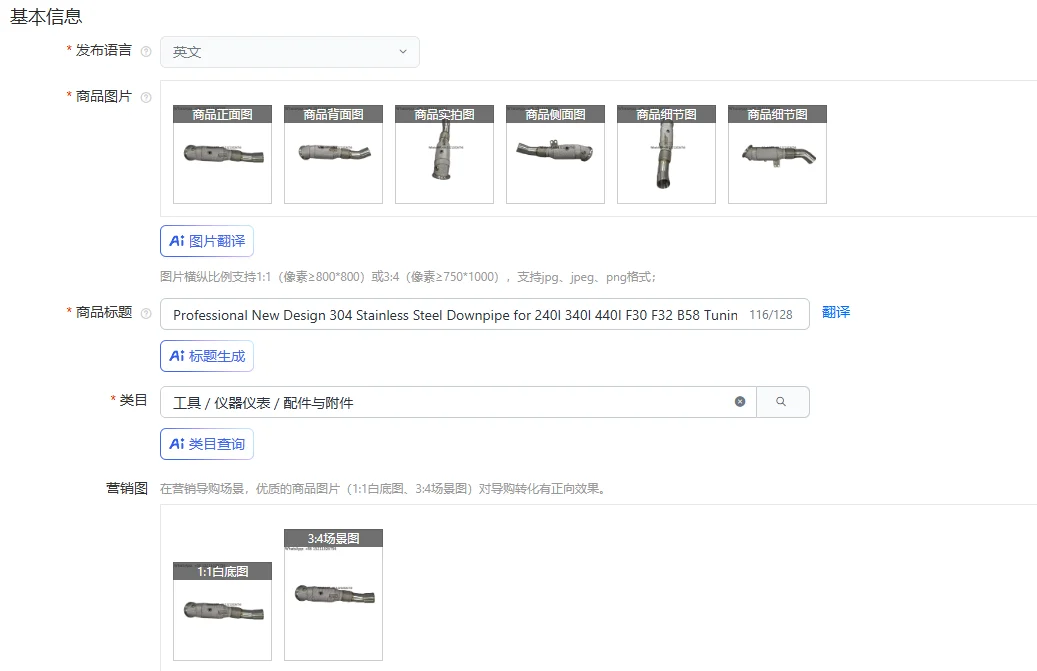Click the 类目 field showing 工具 / 仪器仪表
The height and width of the screenshot is (671, 1037).
458,402
